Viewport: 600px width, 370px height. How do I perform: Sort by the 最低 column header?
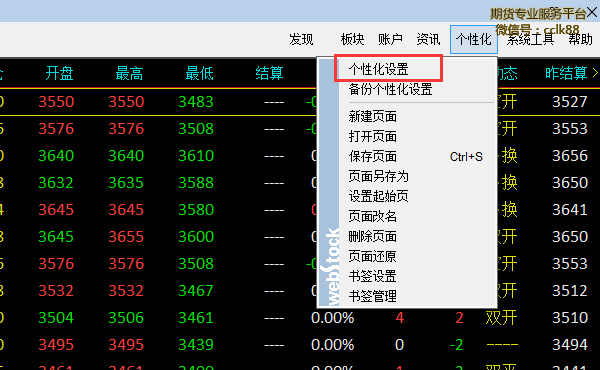point(199,73)
